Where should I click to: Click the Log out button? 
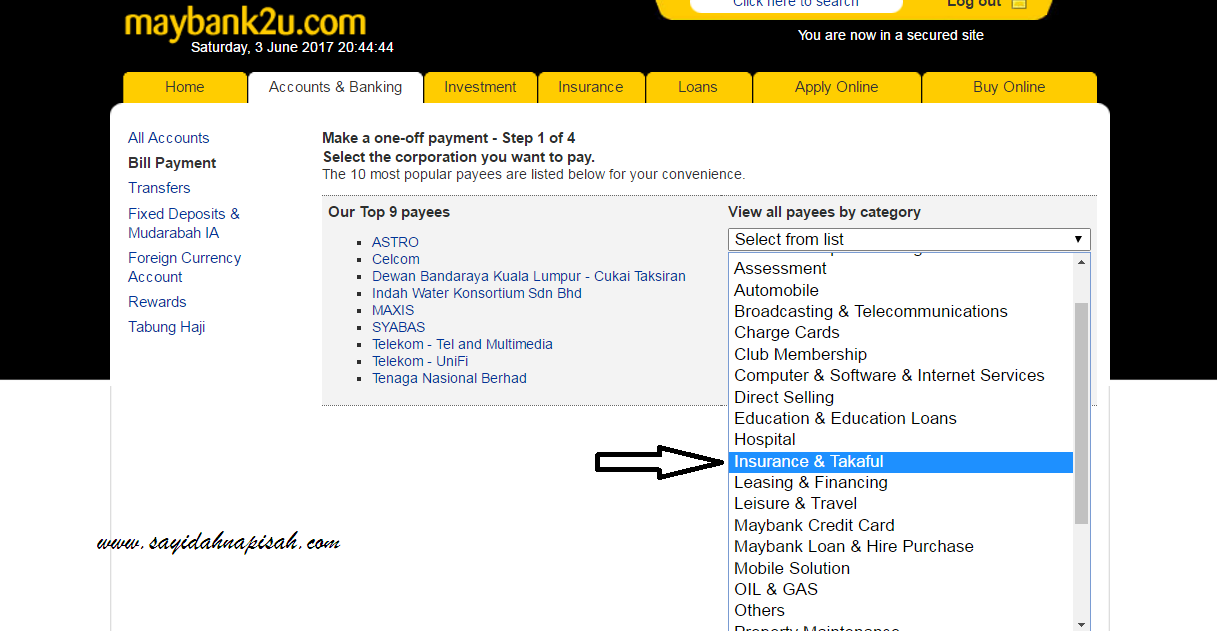click(987, 5)
